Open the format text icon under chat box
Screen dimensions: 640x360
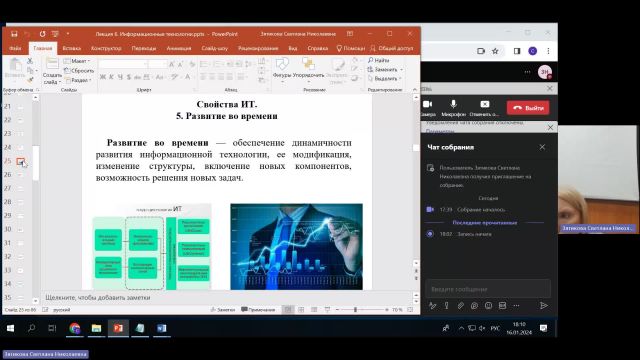[433, 305]
